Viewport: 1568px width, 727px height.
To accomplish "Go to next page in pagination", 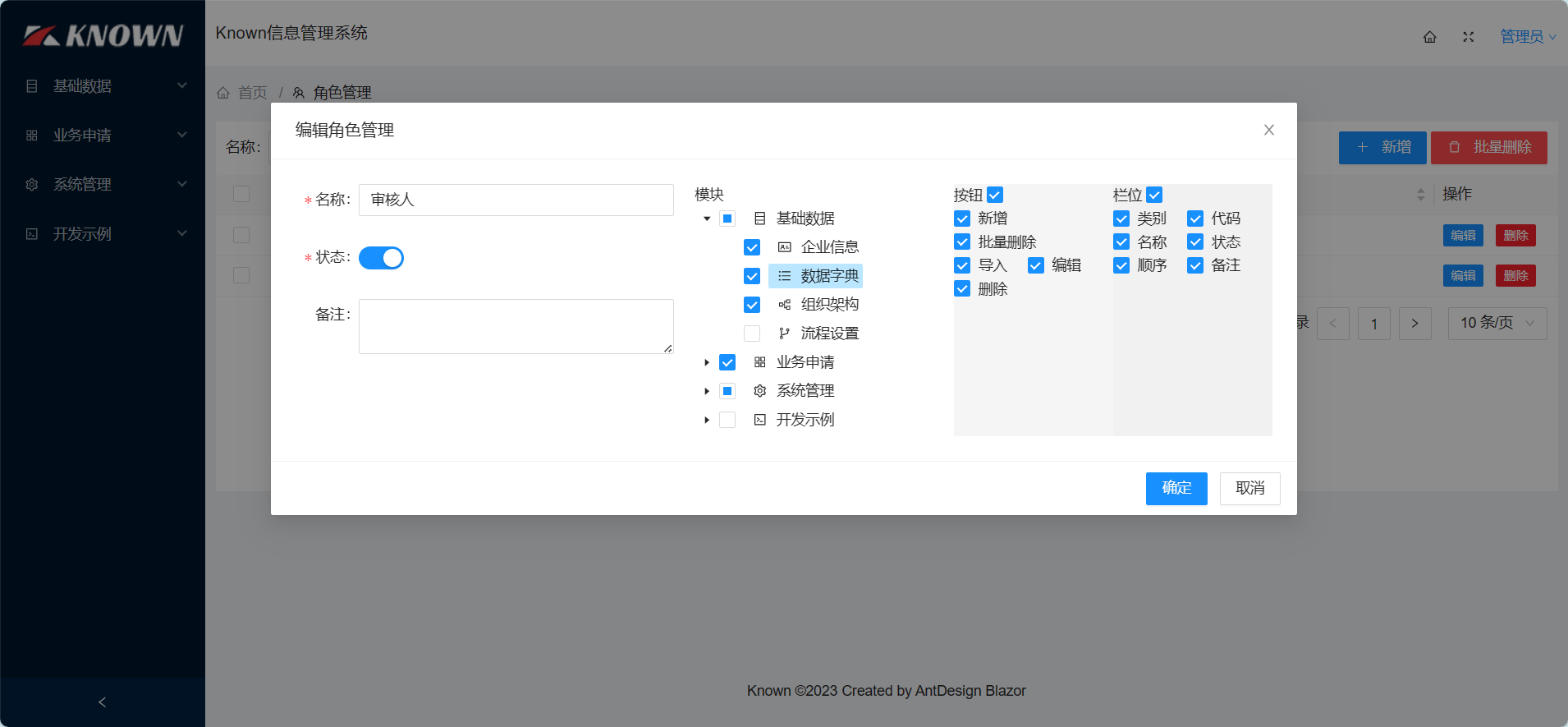I will pyautogui.click(x=1414, y=323).
